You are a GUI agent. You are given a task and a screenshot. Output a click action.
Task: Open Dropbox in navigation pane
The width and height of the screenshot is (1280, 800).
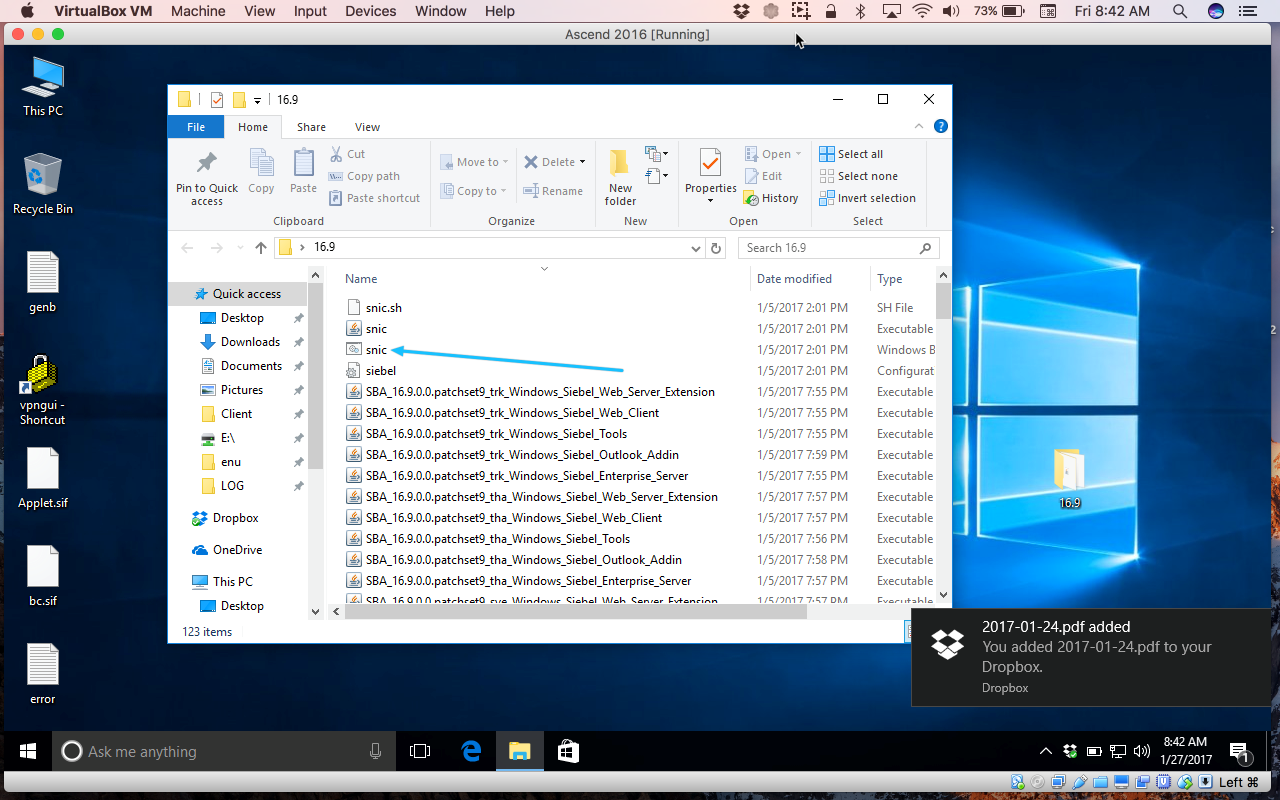point(235,518)
